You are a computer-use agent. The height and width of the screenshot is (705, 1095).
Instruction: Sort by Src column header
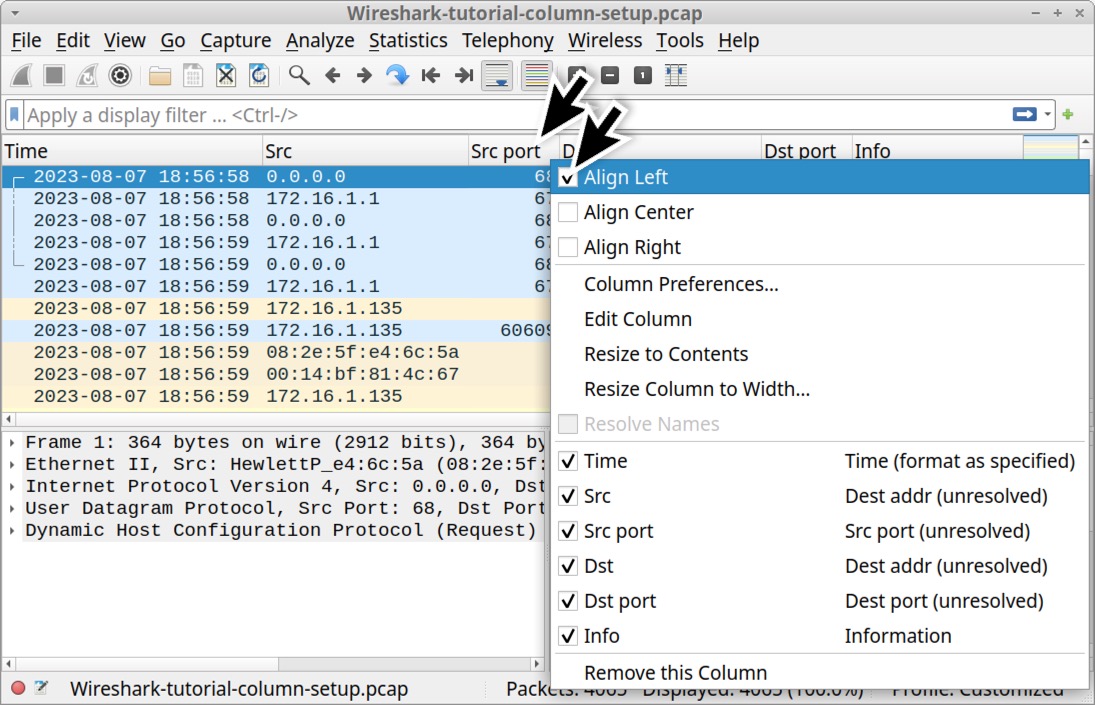(365, 151)
